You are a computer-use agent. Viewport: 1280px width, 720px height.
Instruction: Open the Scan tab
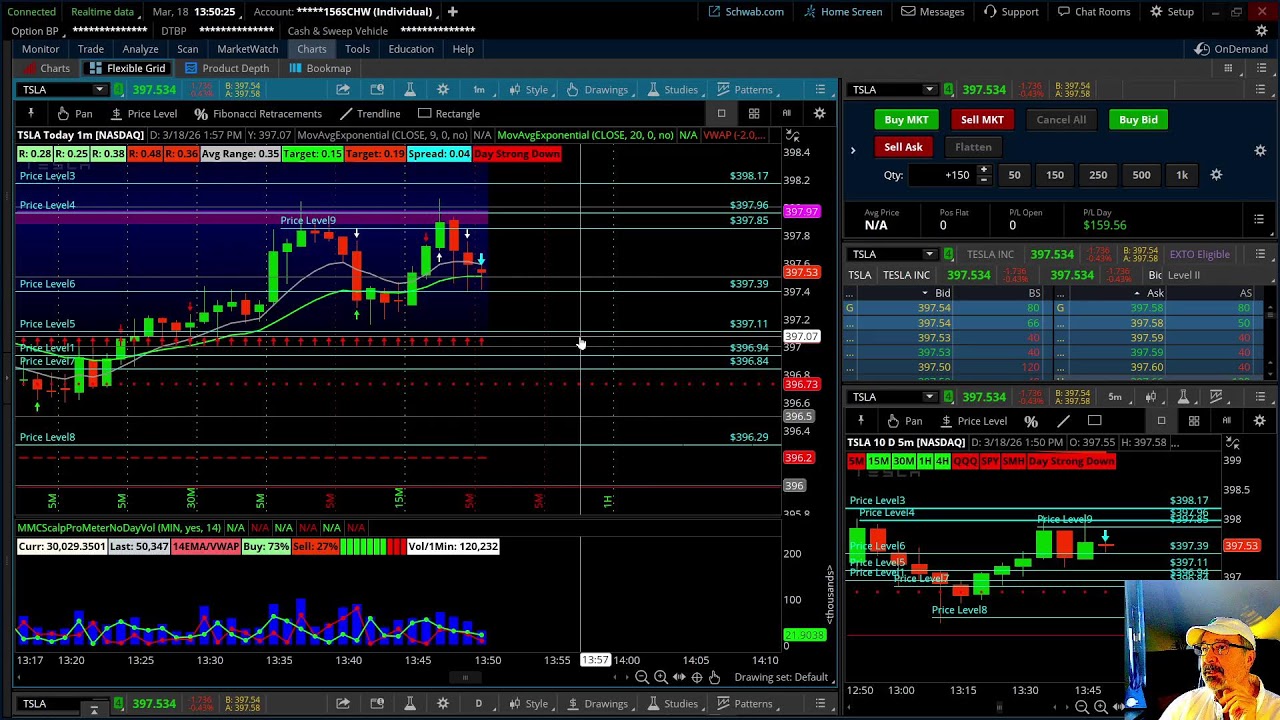coord(188,49)
